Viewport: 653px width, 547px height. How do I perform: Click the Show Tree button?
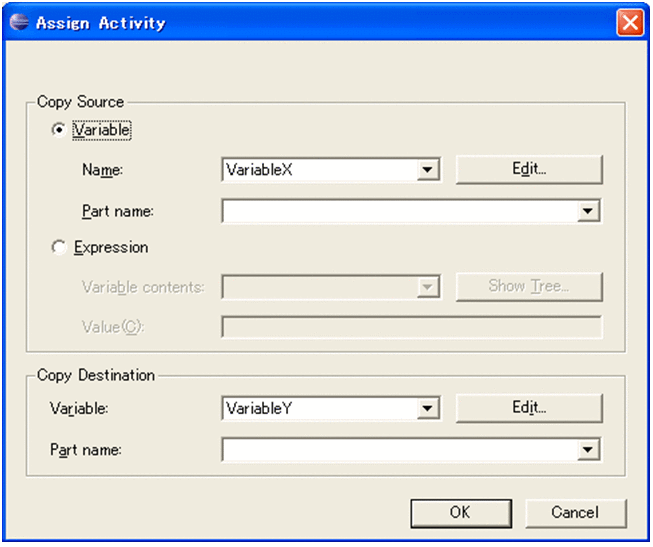click(529, 287)
